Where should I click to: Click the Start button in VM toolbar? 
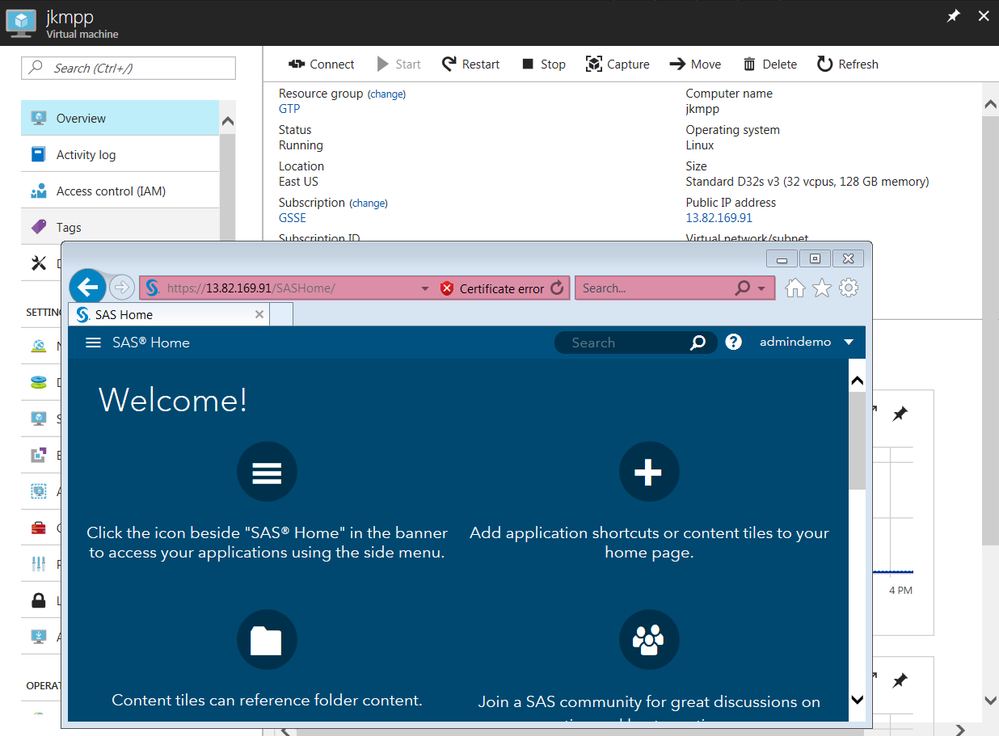(x=399, y=64)
